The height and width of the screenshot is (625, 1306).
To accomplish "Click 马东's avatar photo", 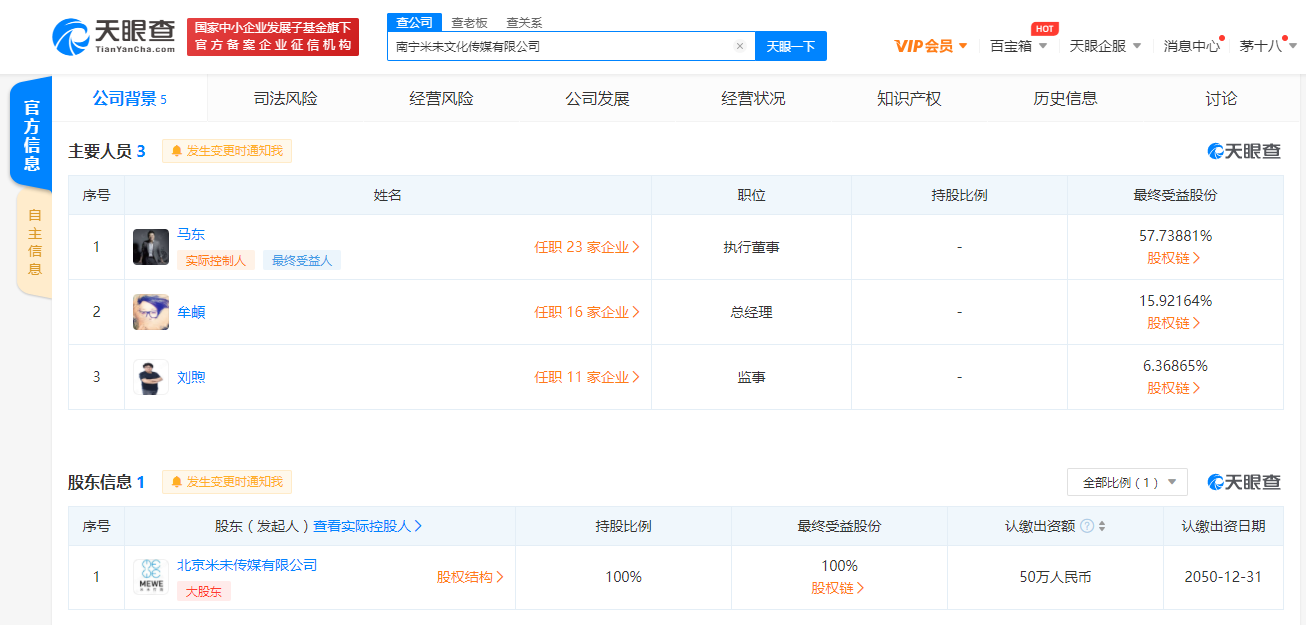I will [150, 246].
